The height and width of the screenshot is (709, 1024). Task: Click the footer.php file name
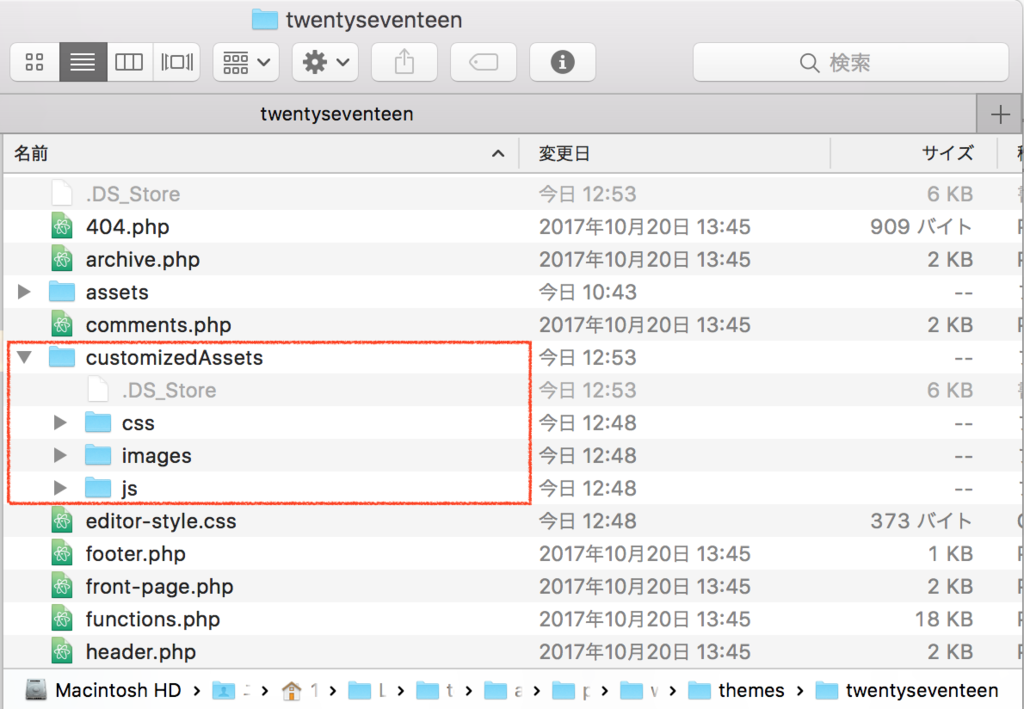135,554
